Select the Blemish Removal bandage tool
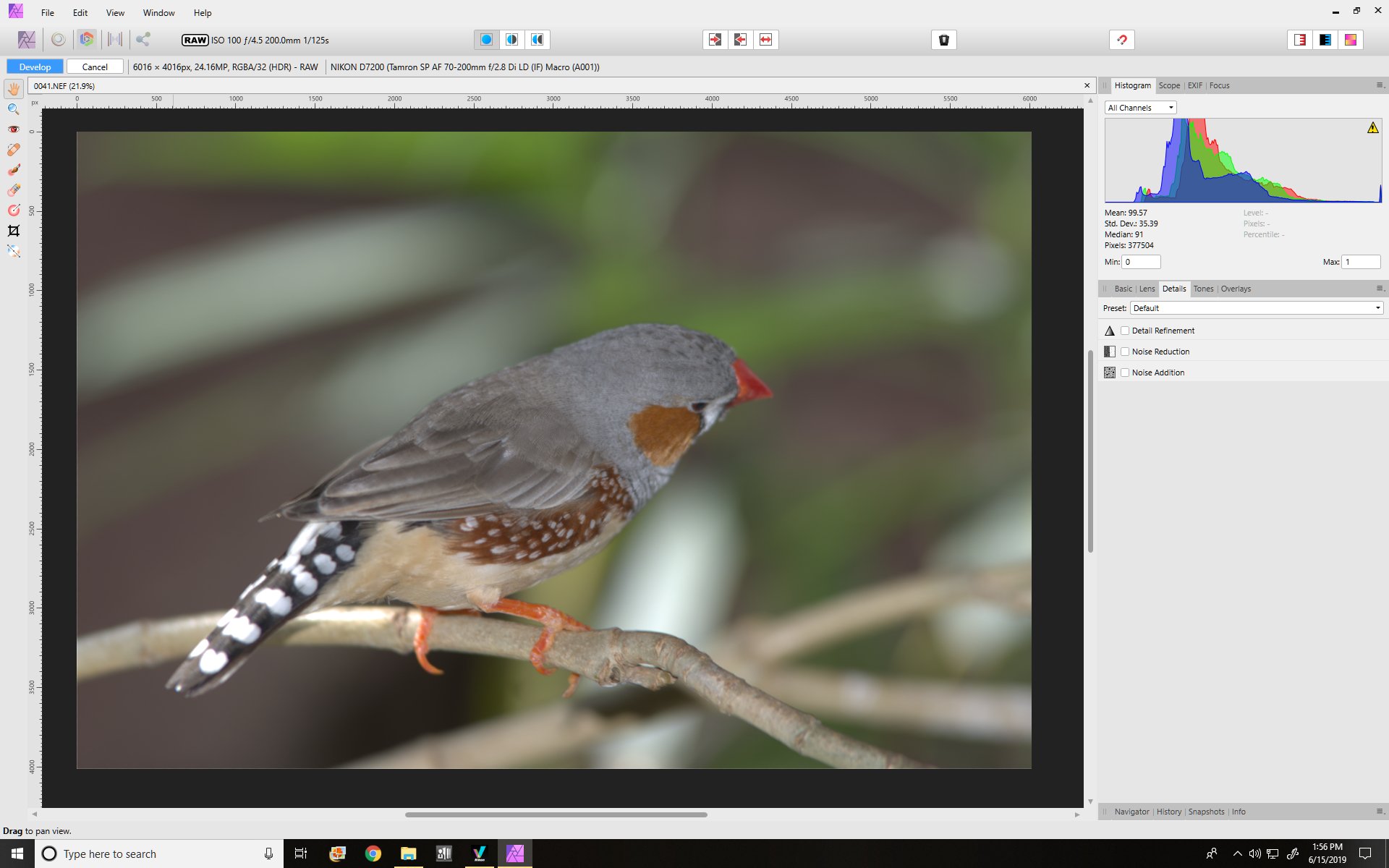The height and width of the screenshot is (868, 1389). tap(13, 150)
